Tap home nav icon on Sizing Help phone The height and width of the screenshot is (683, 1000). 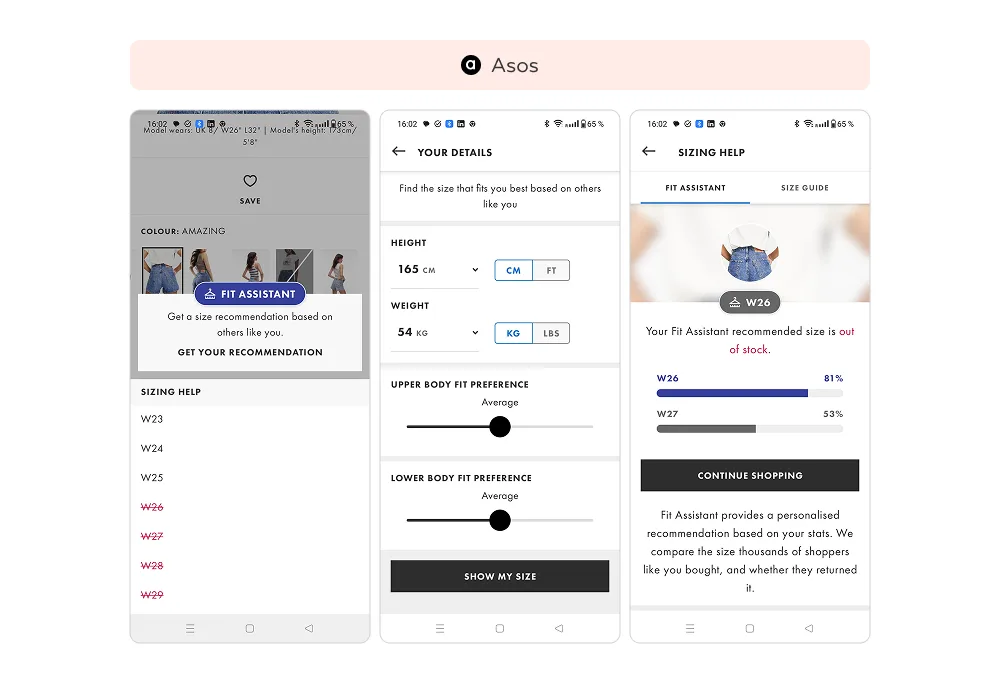coord(750,628)
